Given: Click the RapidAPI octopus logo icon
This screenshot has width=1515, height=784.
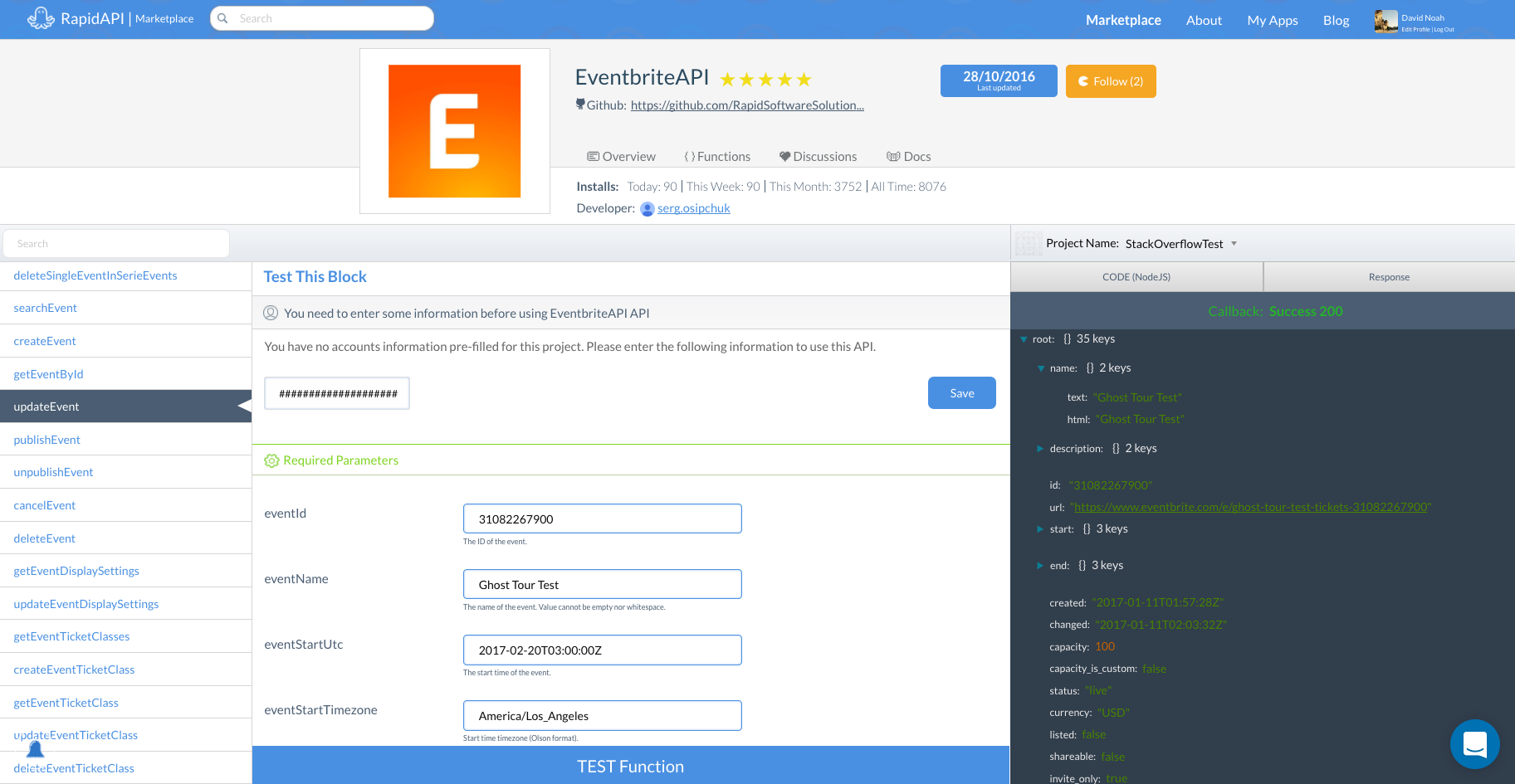Looking at the screenshot, I should (41, 18).
